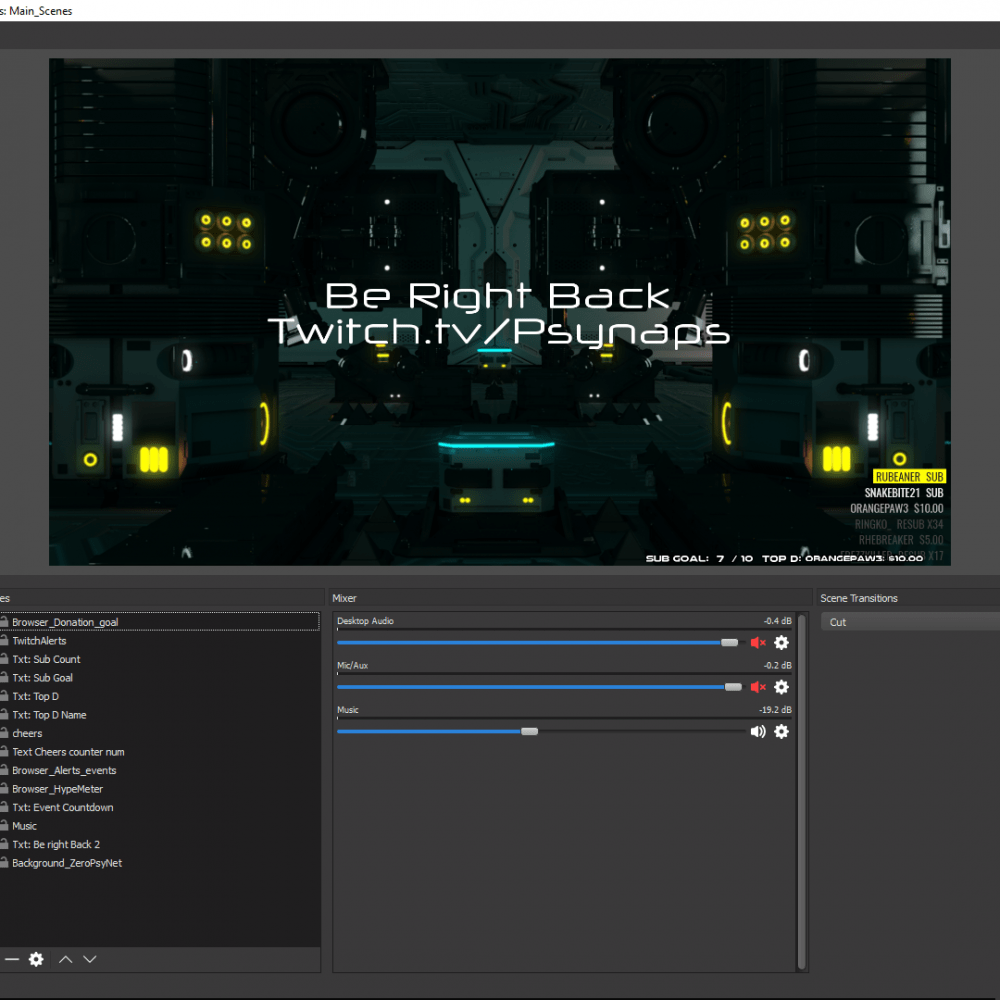The image size is (1000, 1000).
Task: Click the RUBEANER SUB alert in the preview
Action: tap(909, 476)
